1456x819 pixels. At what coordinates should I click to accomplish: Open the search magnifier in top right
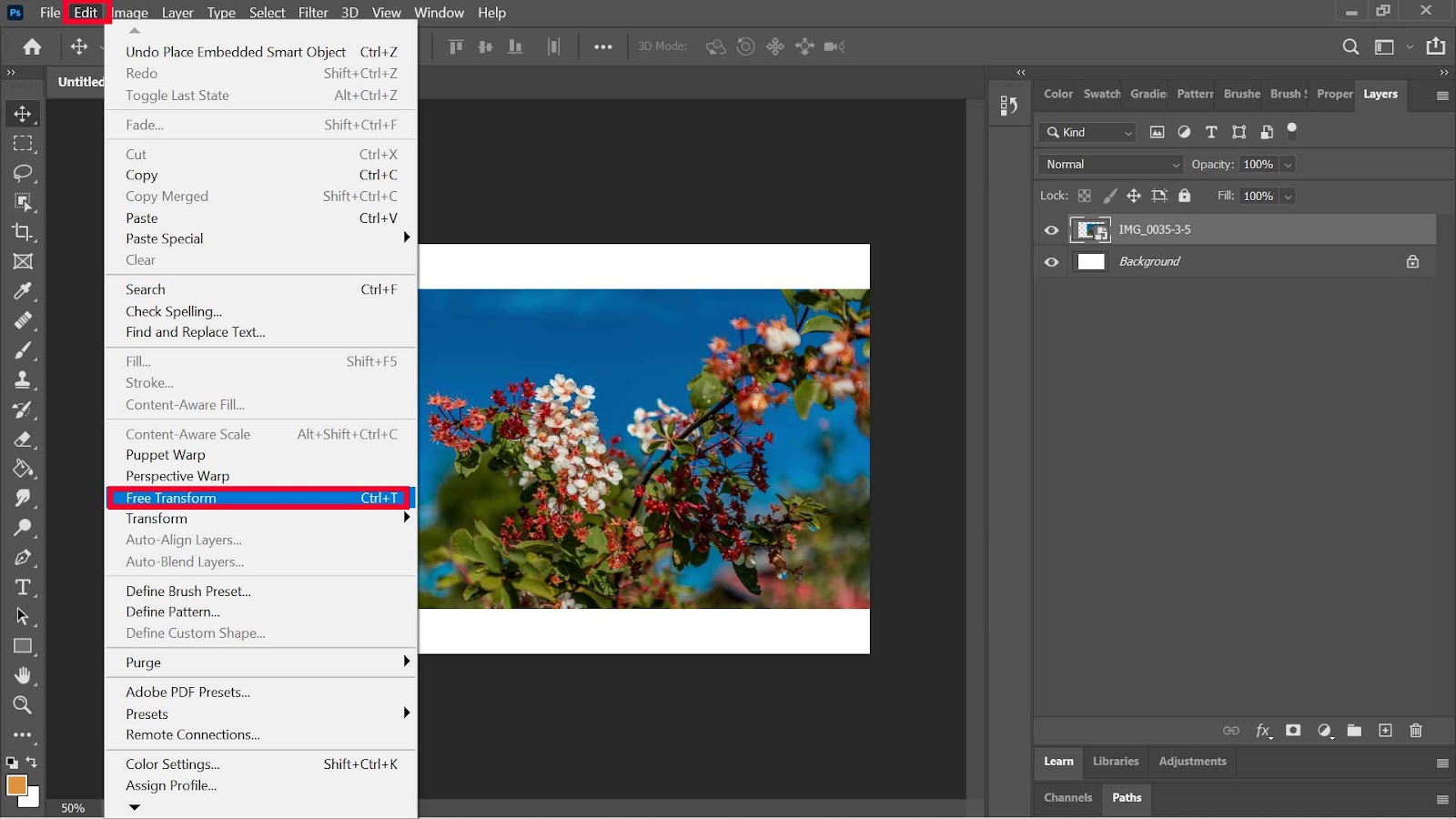1350,46
